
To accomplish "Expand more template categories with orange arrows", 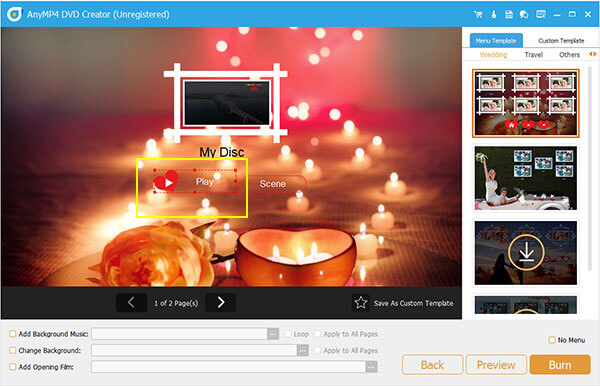I will [592, 54].
